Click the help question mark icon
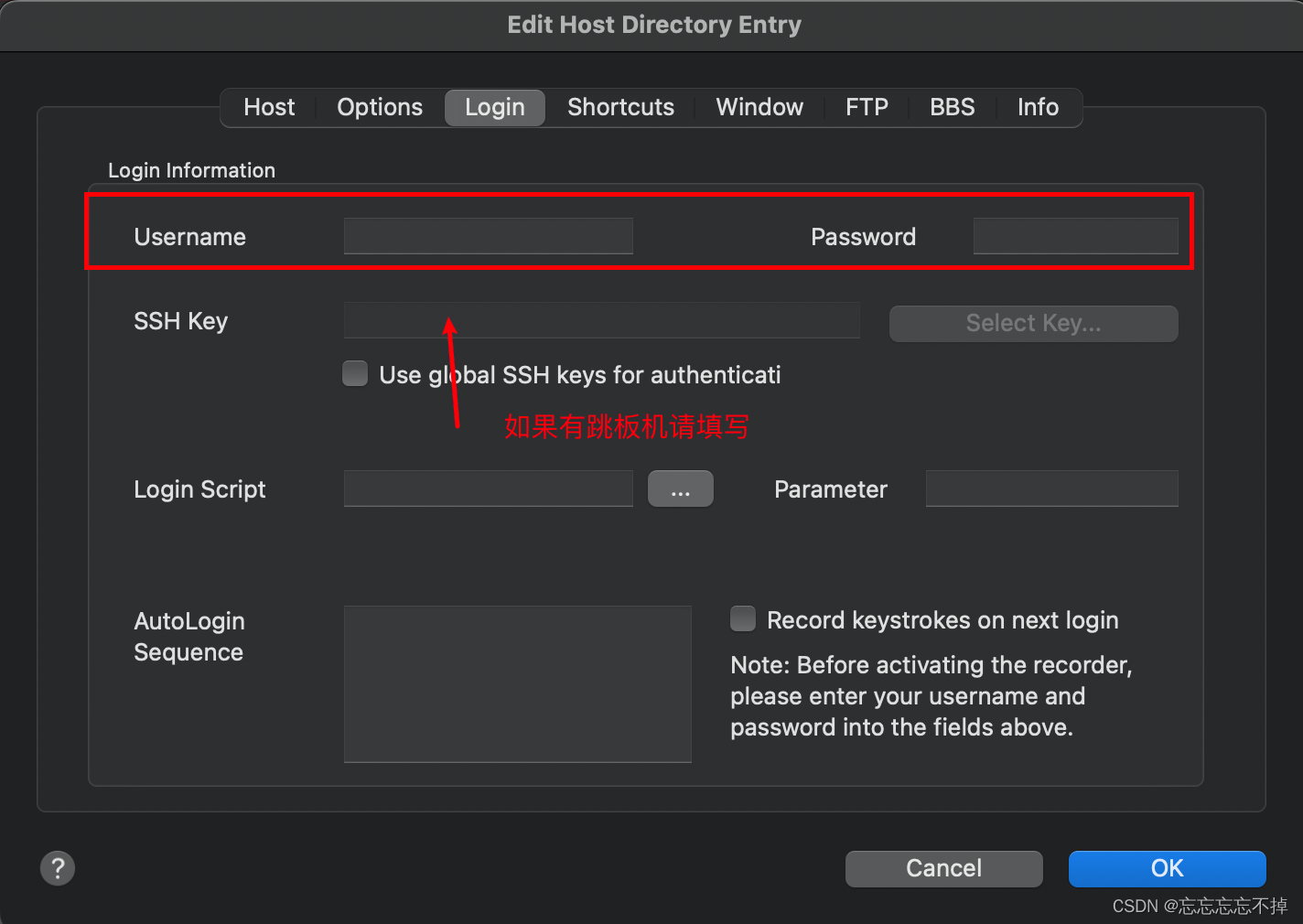Viewport: 1303px width, 924px height. point(57,867)
